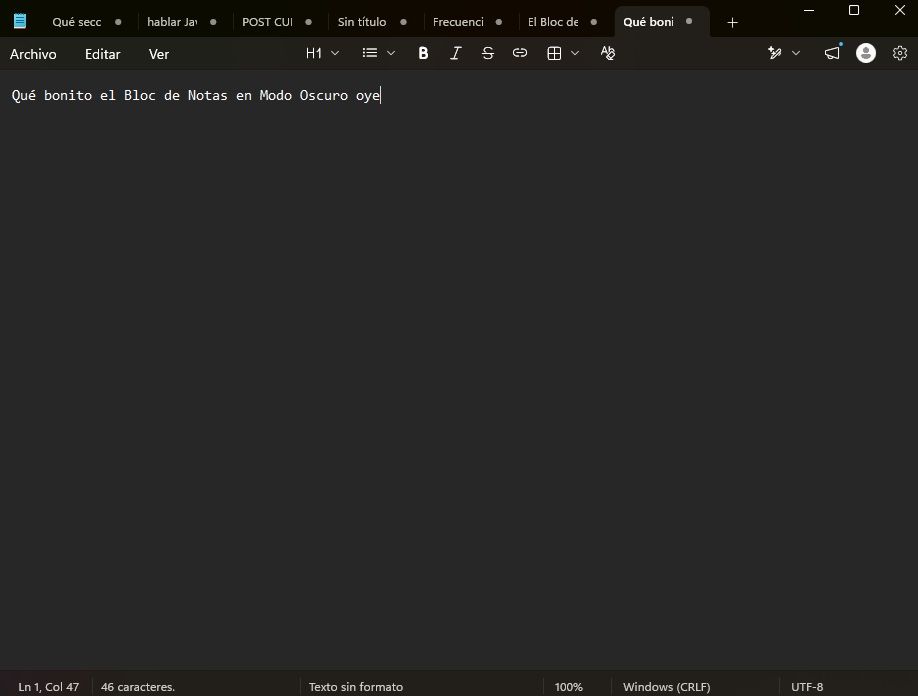
Task: Maximize the Notepad window
Action: (854, 11)
